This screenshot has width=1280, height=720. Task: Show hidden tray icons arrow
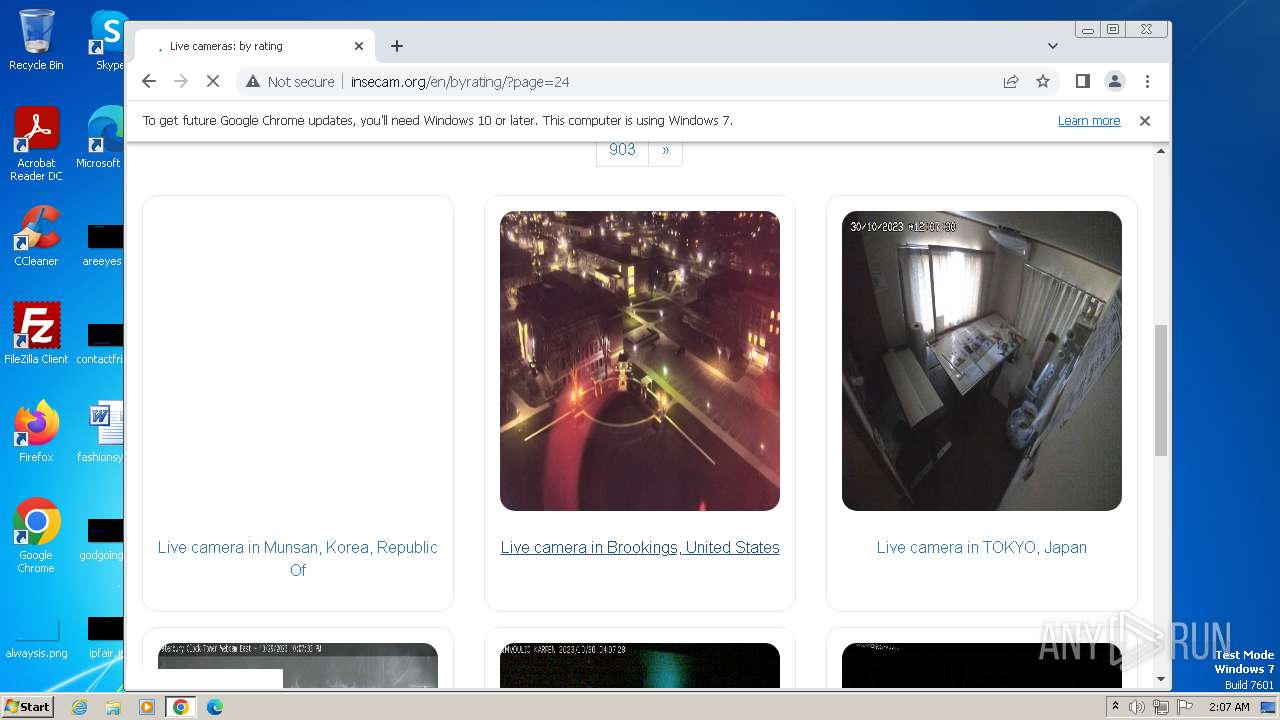tap(1116, 707)
